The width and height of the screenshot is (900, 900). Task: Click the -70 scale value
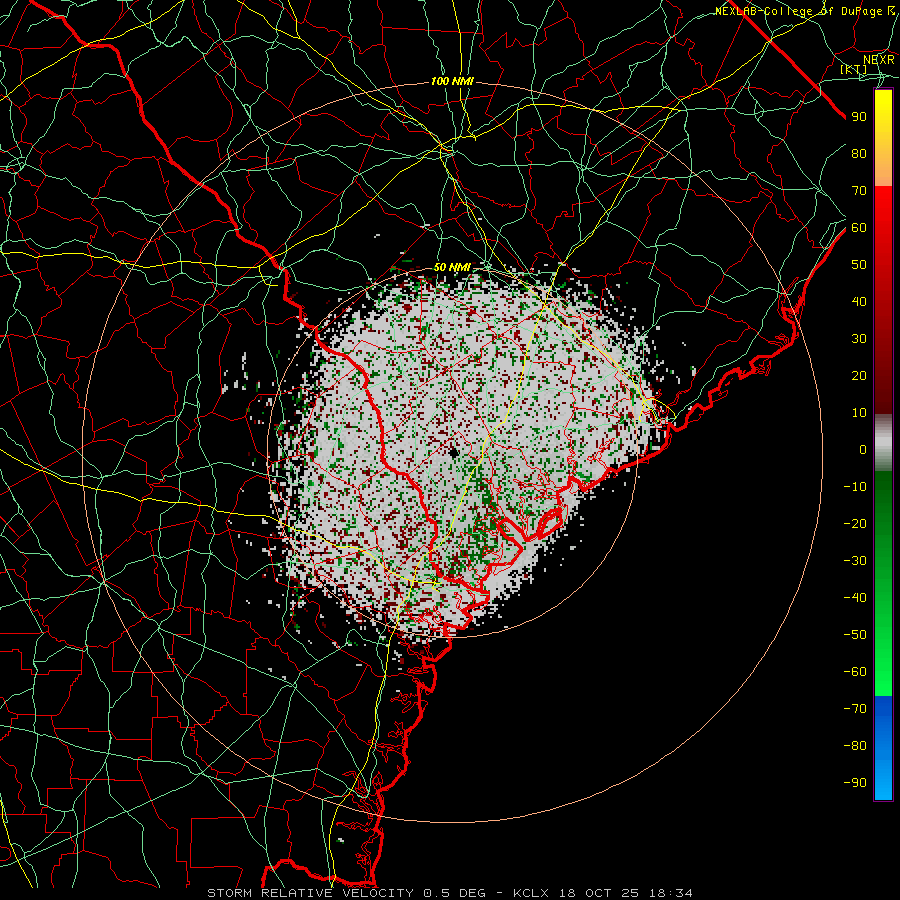click(x=855, y=709)
